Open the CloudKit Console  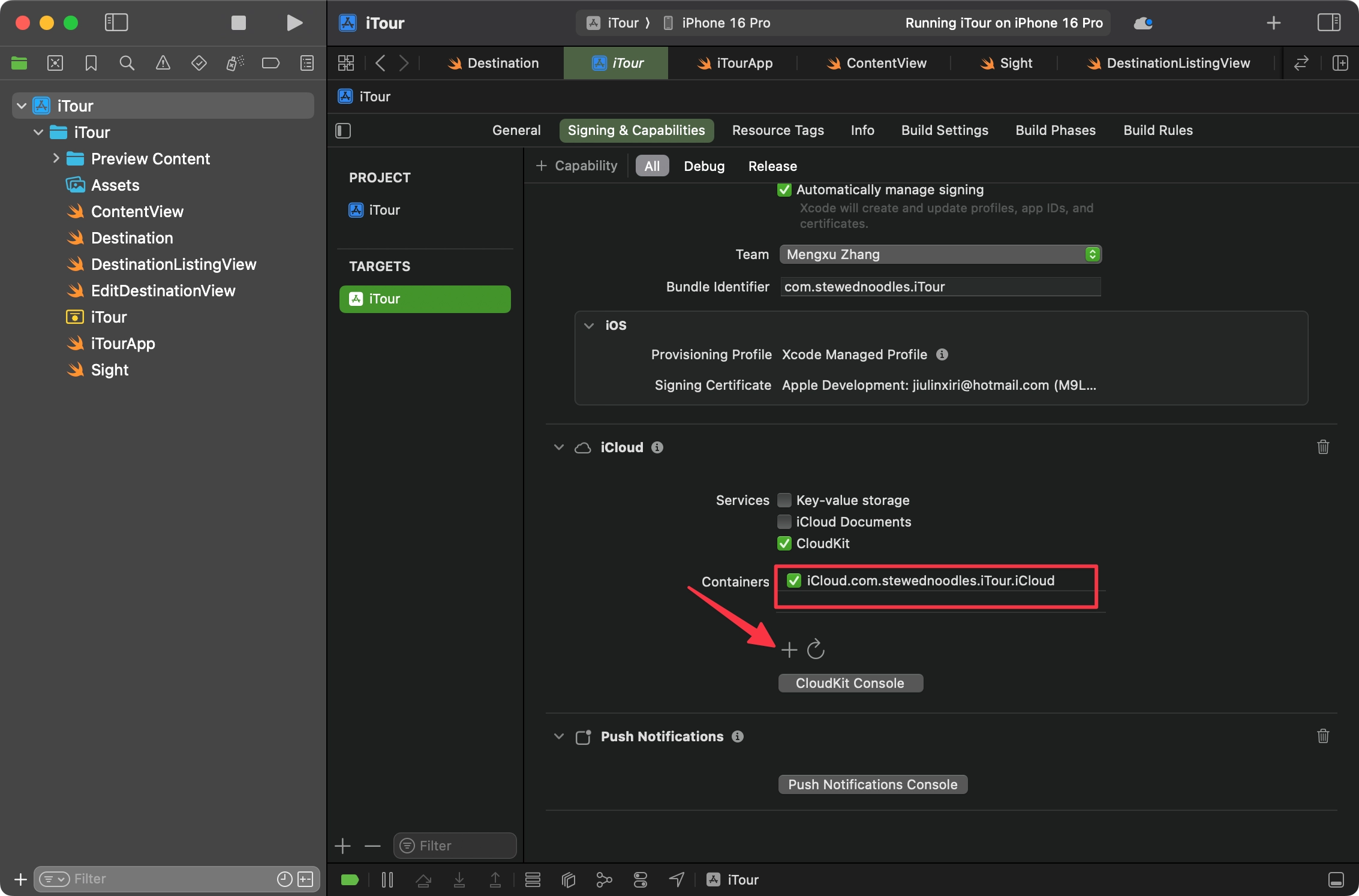[850, 683]
